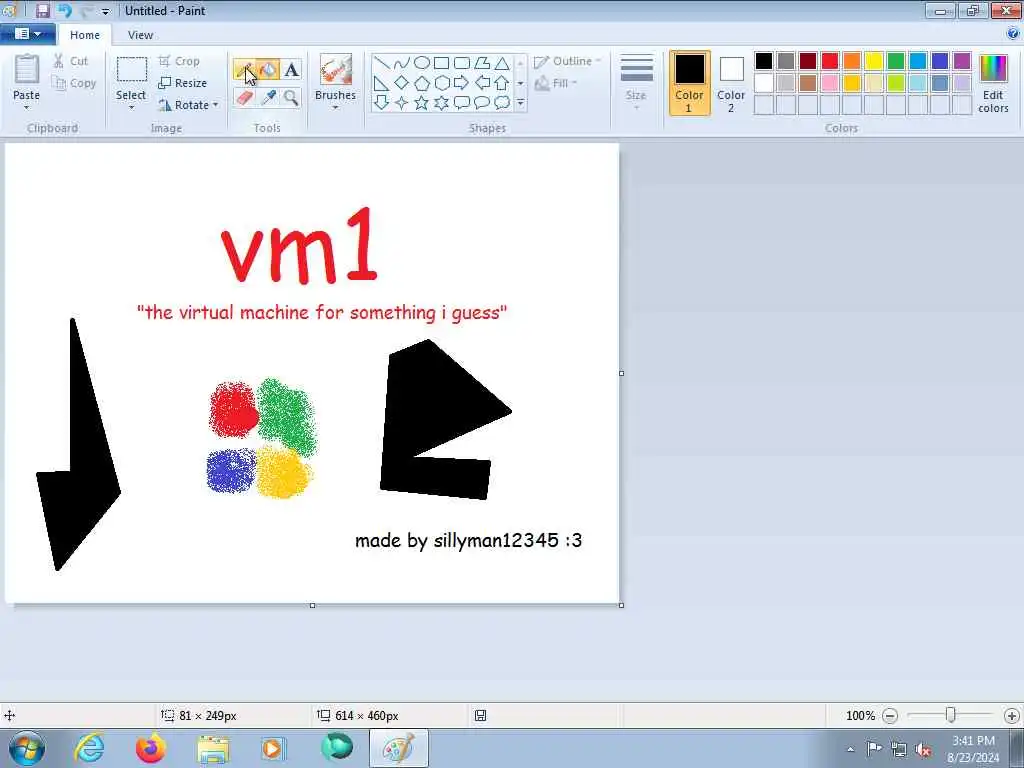This screenshot has height=768, width=1024.
Task: Choose the Right triangle shape
Action: coord(382,83)
